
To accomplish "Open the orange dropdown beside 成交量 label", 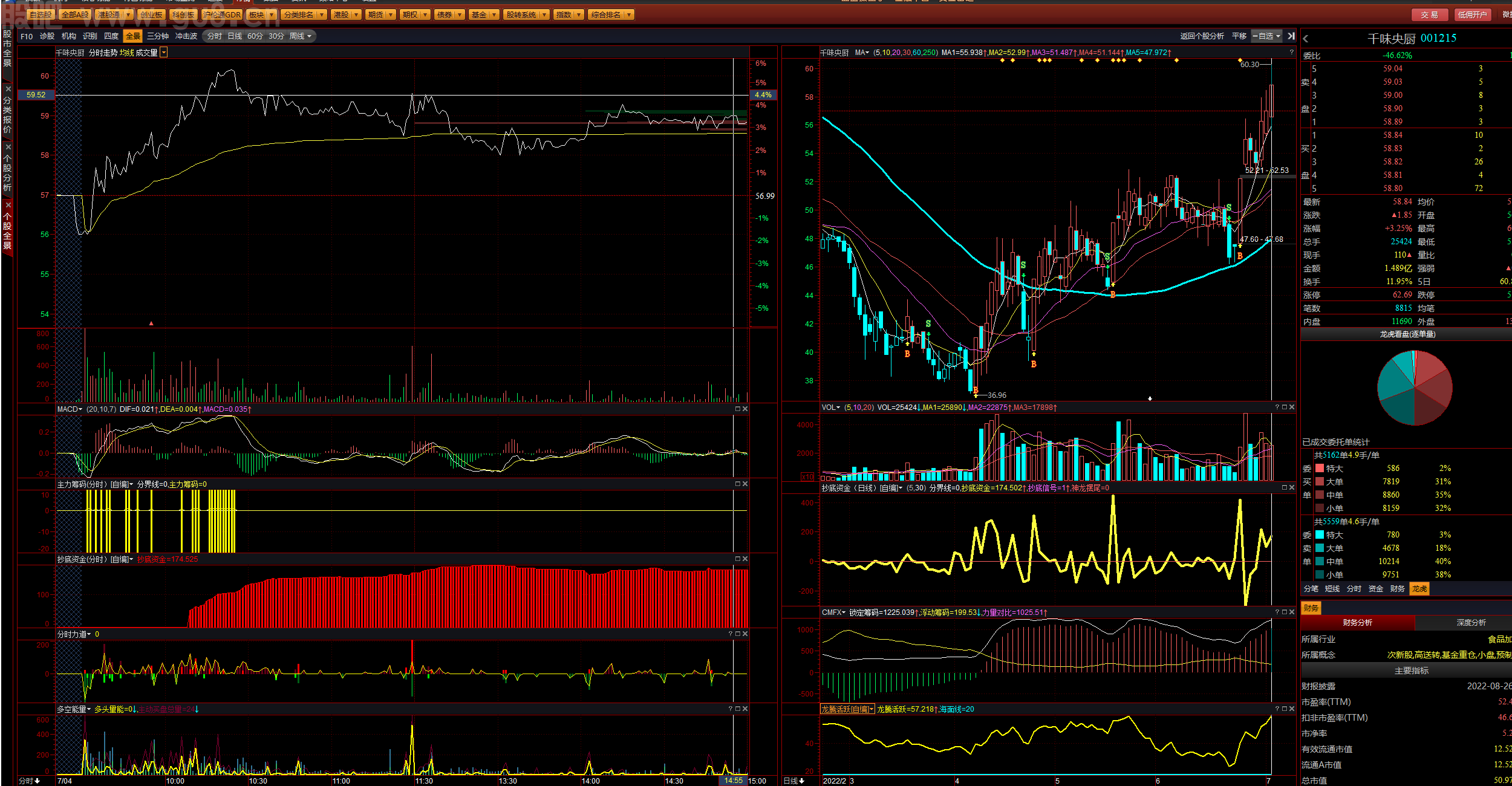I will coord(164,53).
